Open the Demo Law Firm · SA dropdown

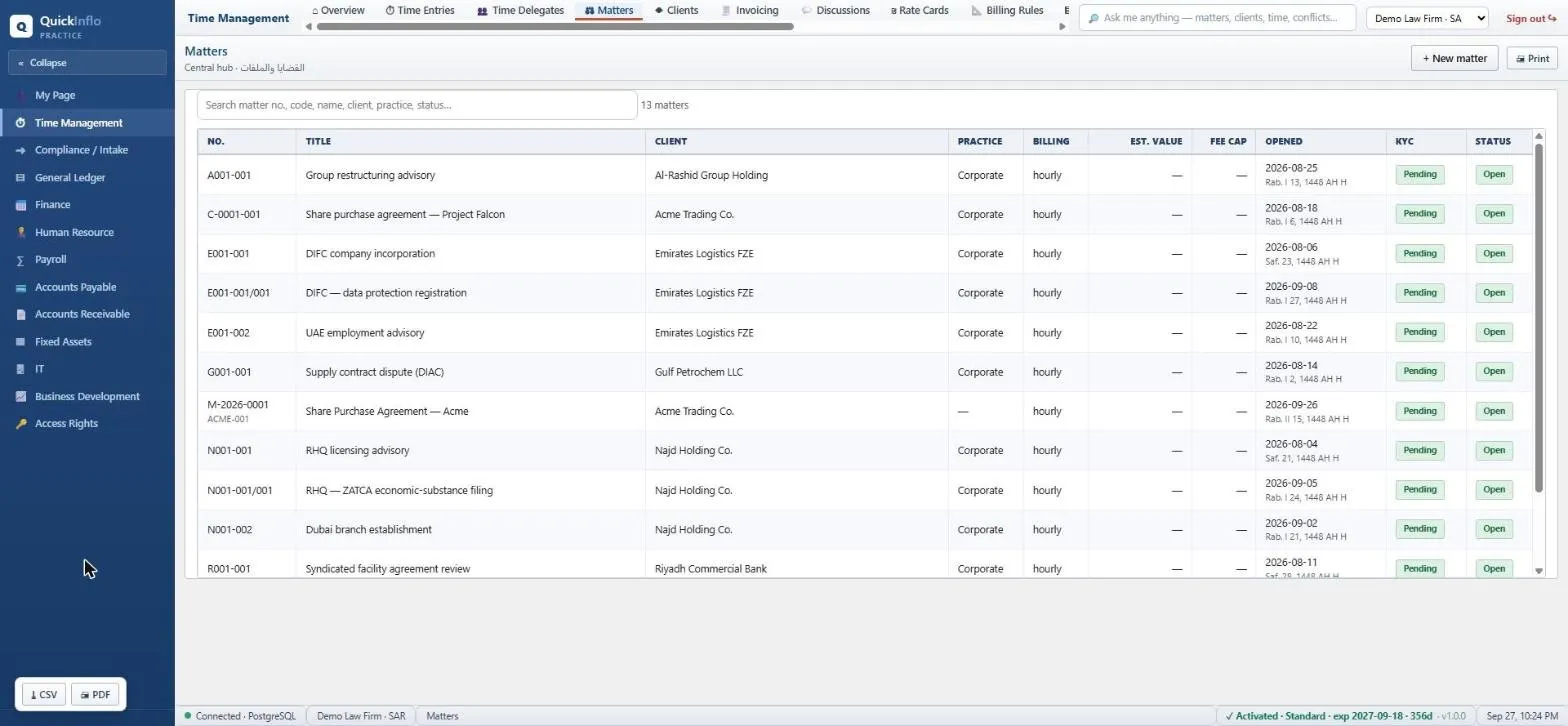(x=1427, y=18)
